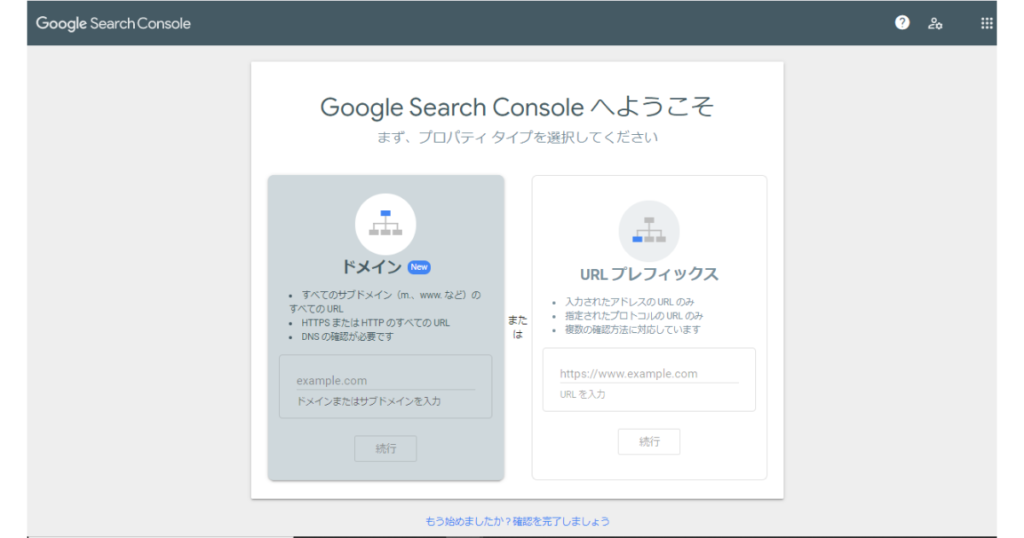Click the blue New badge beside ドメイン

click(419, 267)
